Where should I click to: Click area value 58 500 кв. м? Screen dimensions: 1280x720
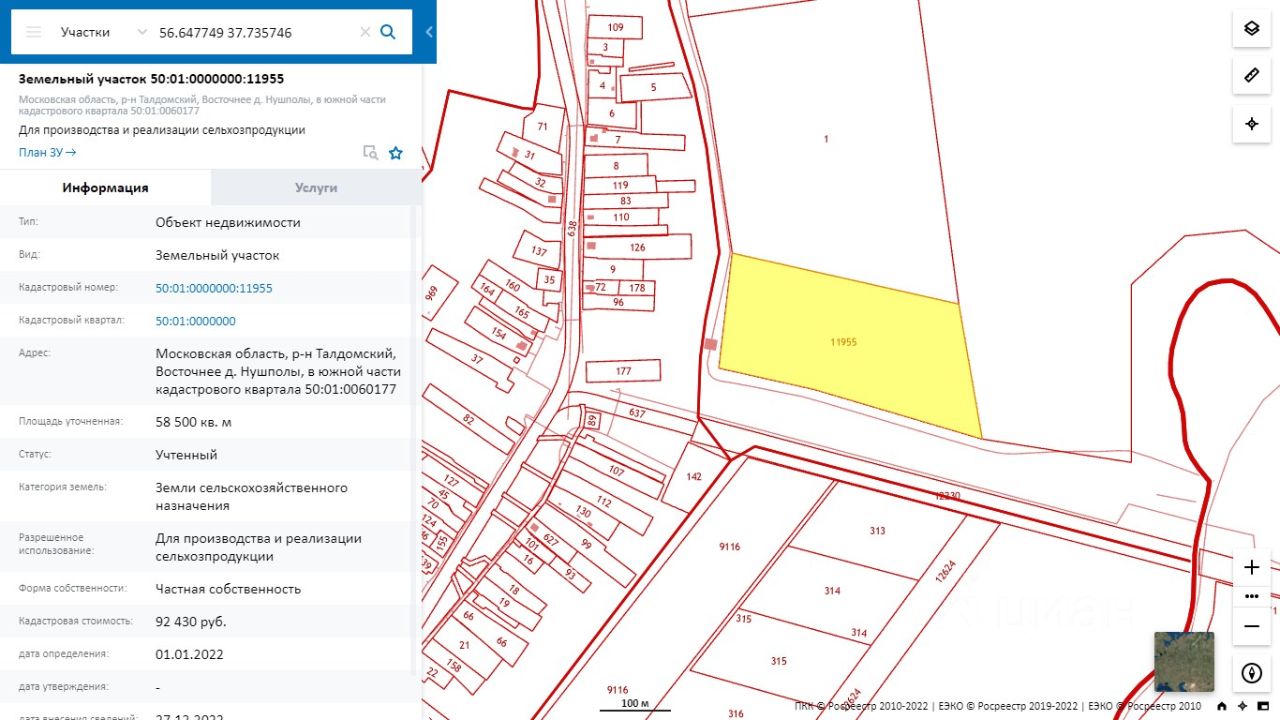click(x=193, y=422)
